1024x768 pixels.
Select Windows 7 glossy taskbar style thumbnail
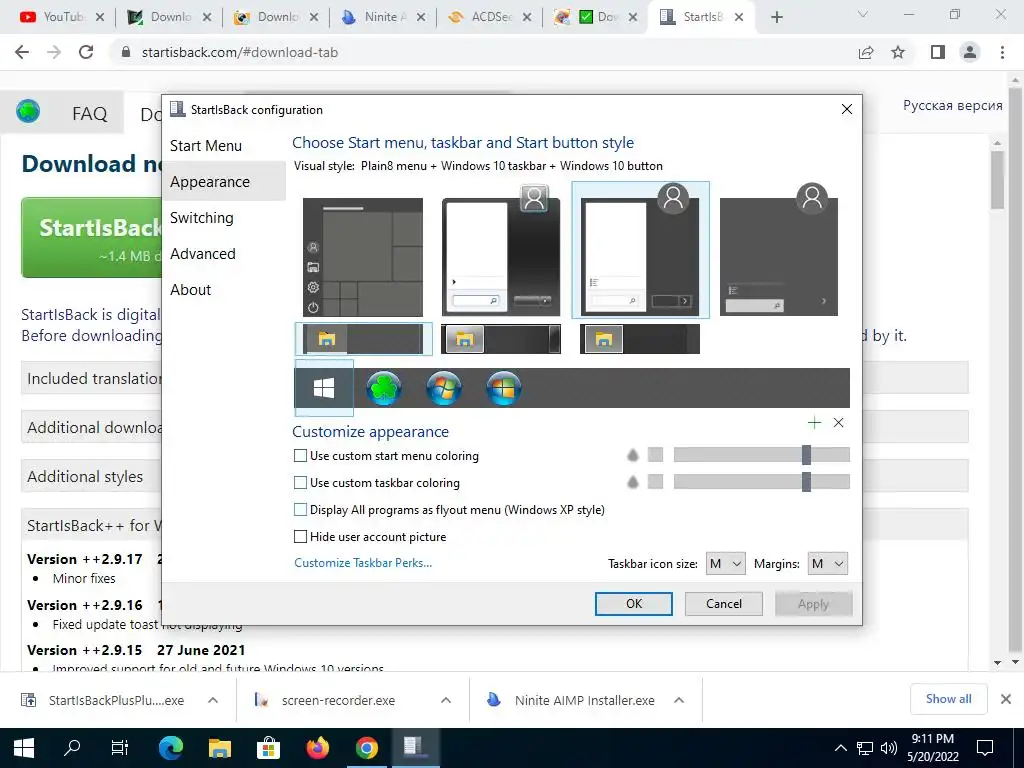coord(501,339)
